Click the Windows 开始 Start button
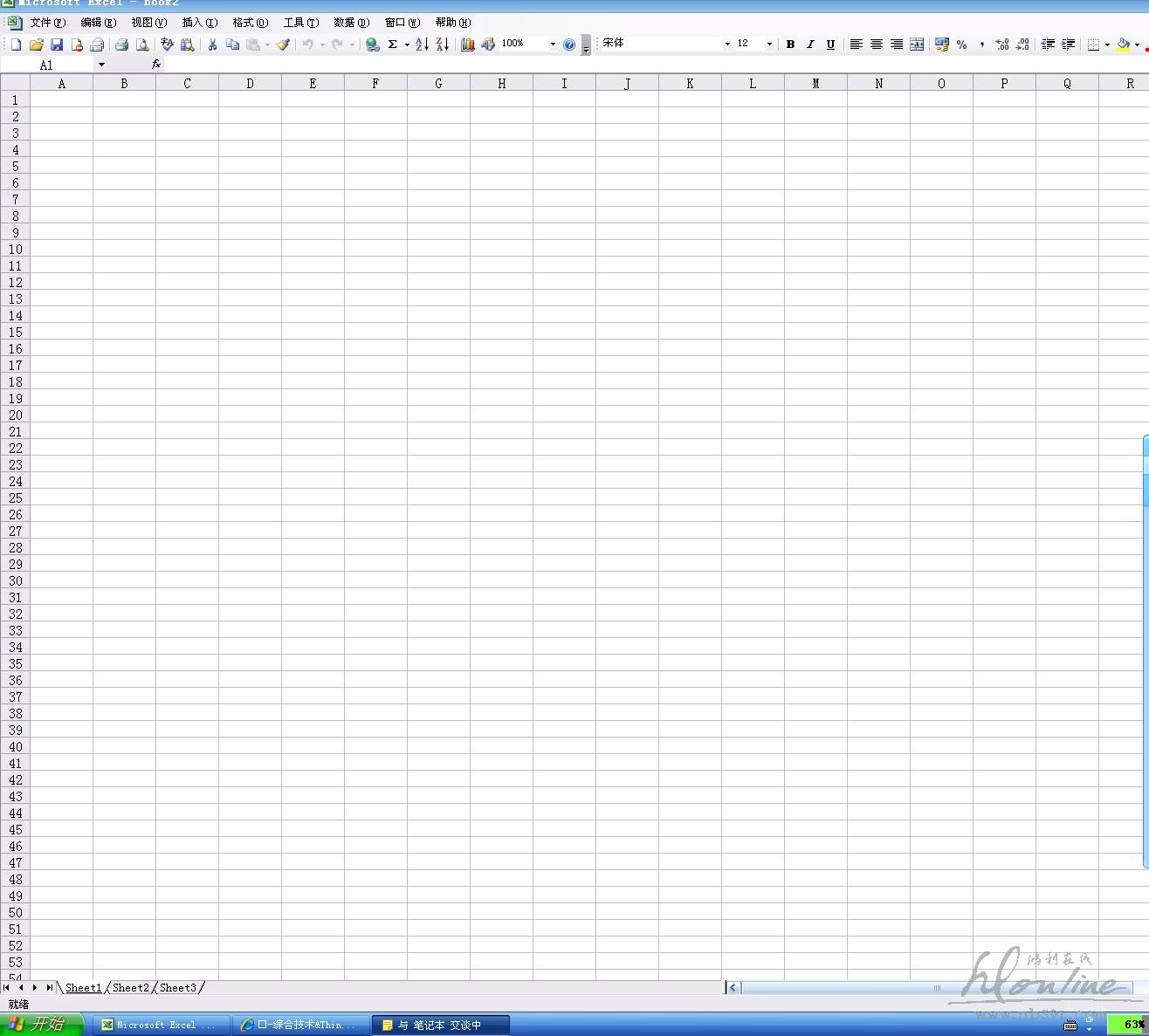This screenshot has width=1149, height=1036. (42, 1025)
